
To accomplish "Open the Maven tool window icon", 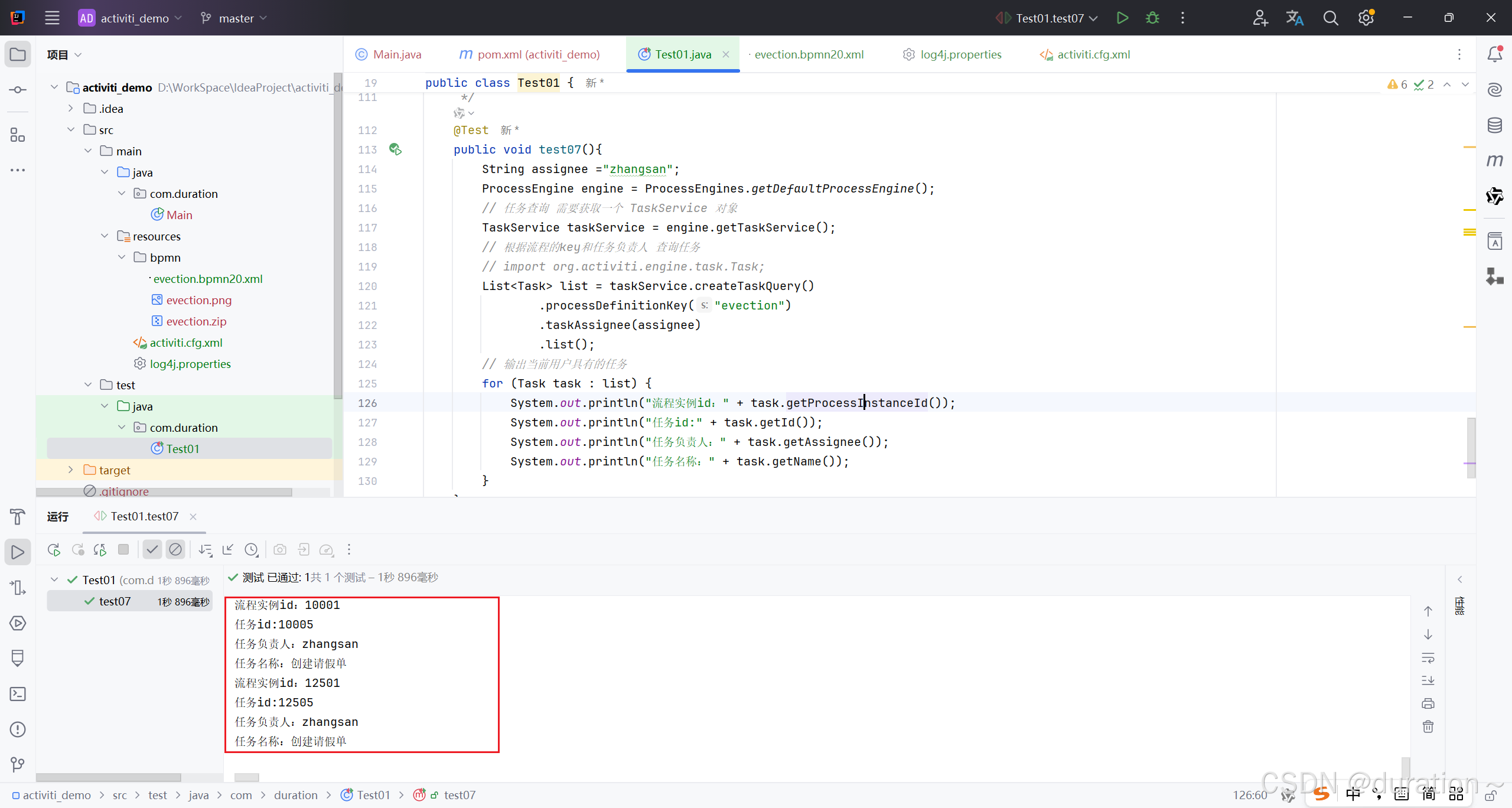I will [1494, 160].
